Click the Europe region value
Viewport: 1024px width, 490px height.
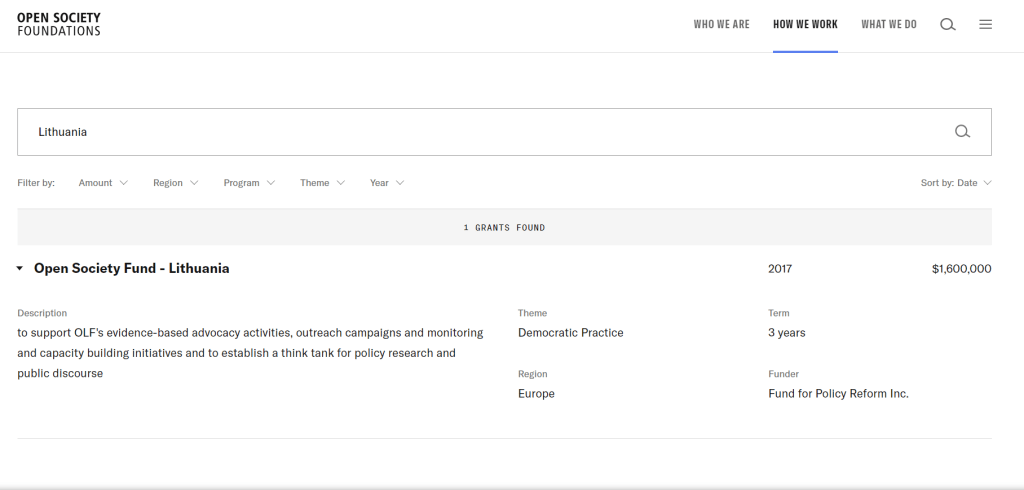click(x=536, y=394)
